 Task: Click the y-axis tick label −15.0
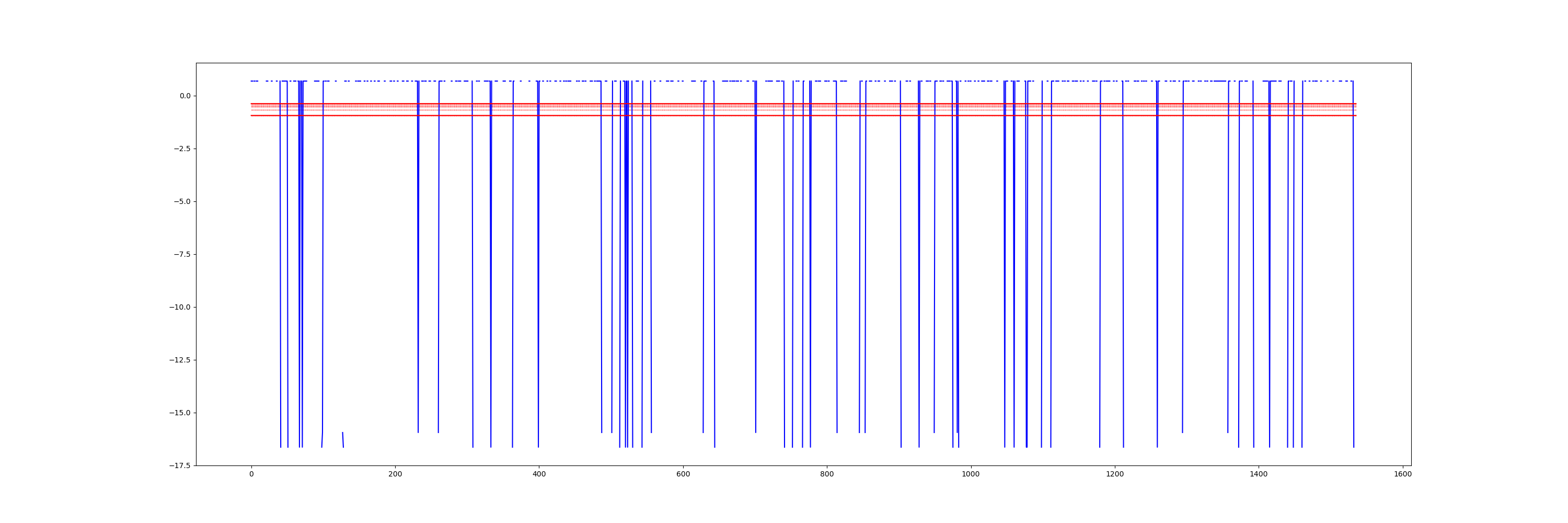coord(179,413)
